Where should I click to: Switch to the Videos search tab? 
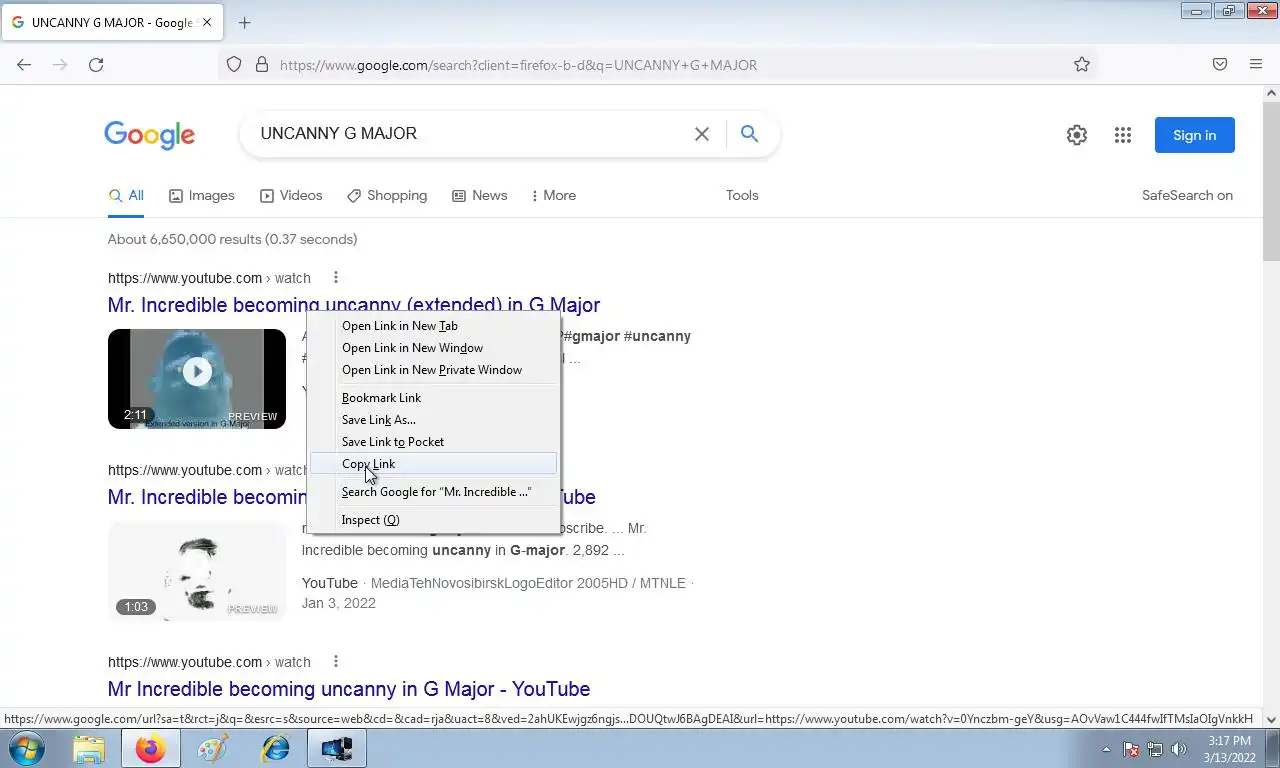(x=291, y=196)
